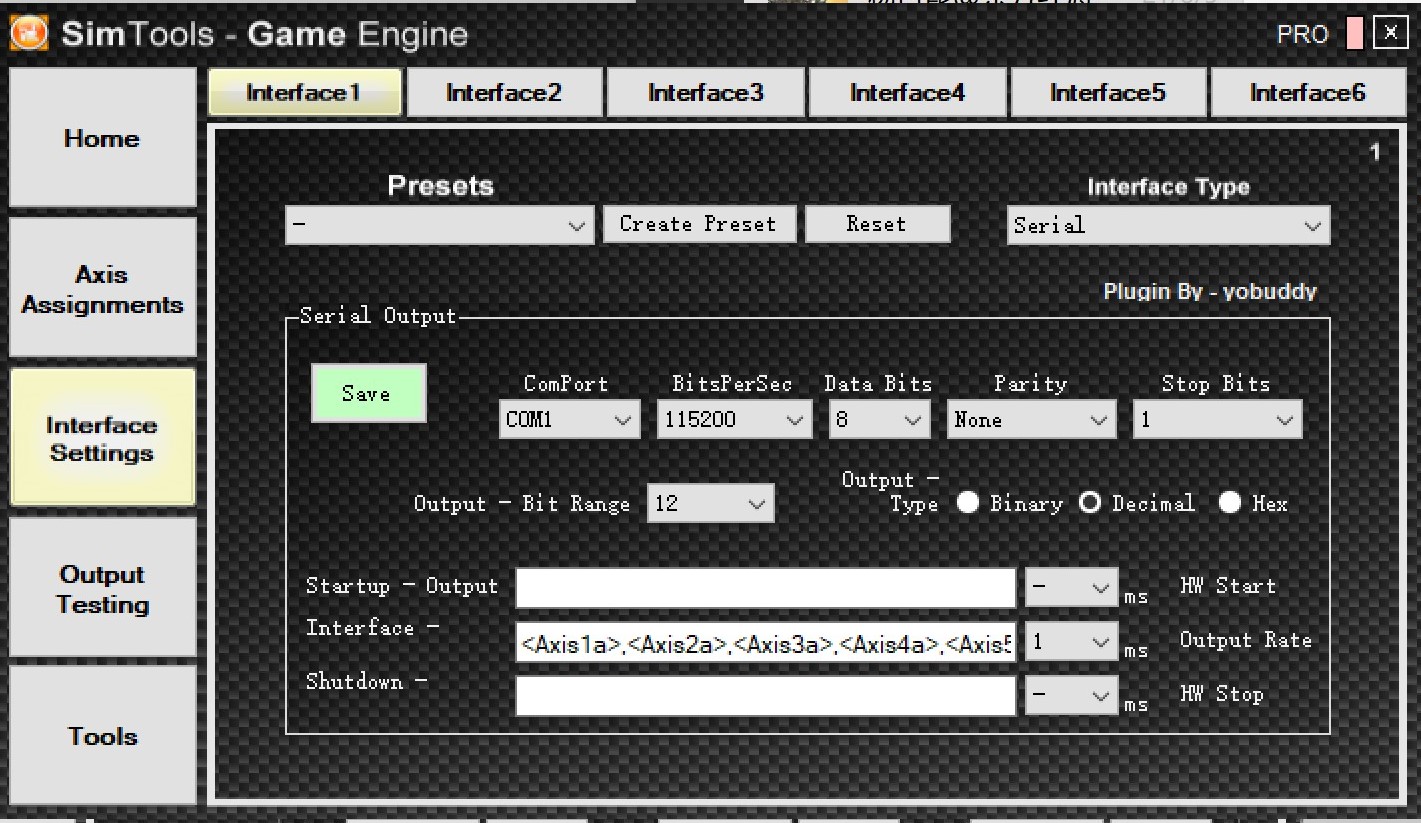Open the Tools section
The width and height of the screenshot is (1421, 823).
pos(102,737)
